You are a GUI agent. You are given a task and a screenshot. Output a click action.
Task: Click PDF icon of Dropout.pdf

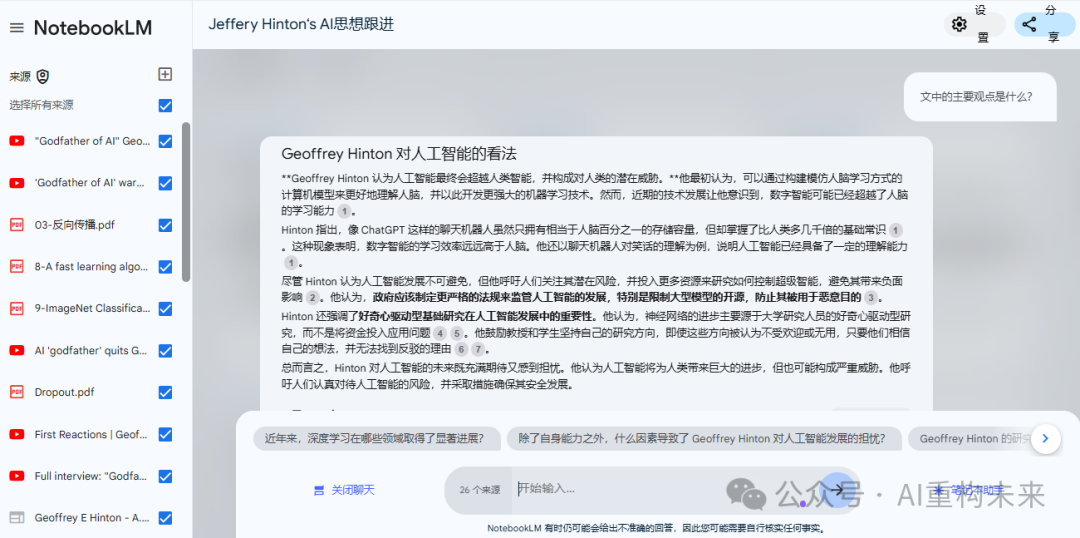click(x=17, y=392)
